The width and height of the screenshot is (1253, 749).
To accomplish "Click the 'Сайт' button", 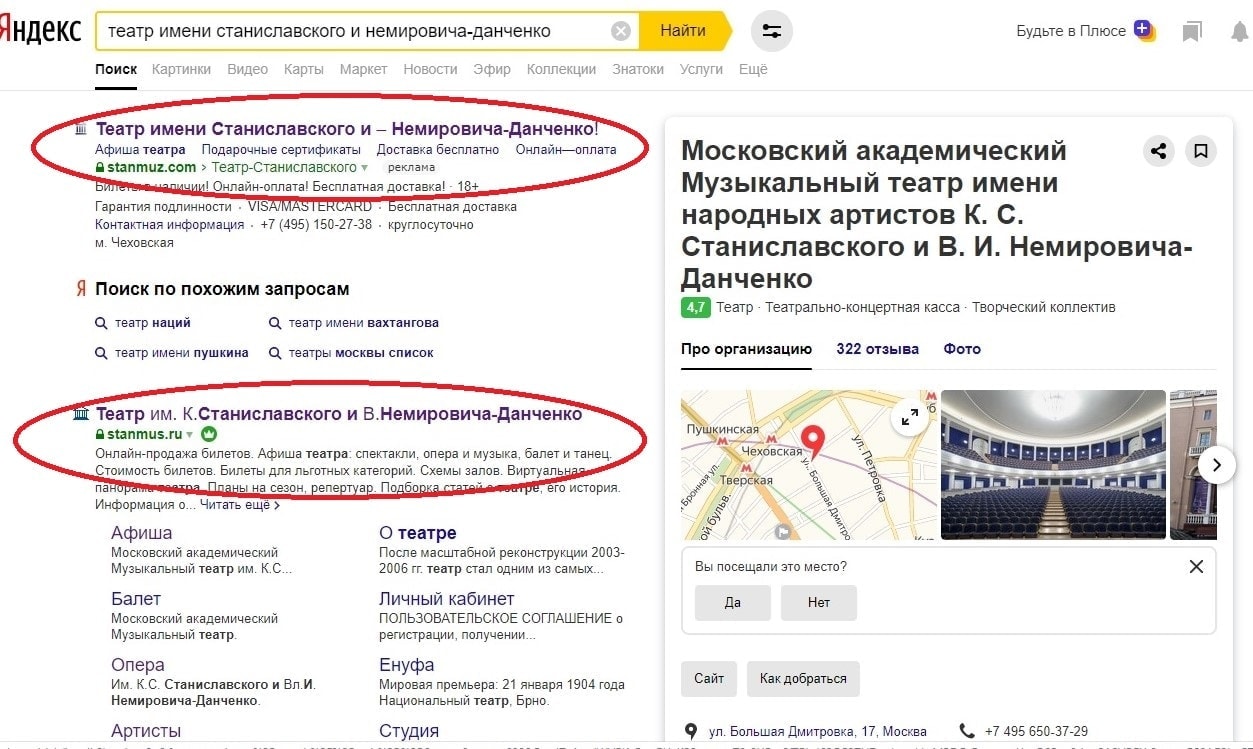I will 709,678.
